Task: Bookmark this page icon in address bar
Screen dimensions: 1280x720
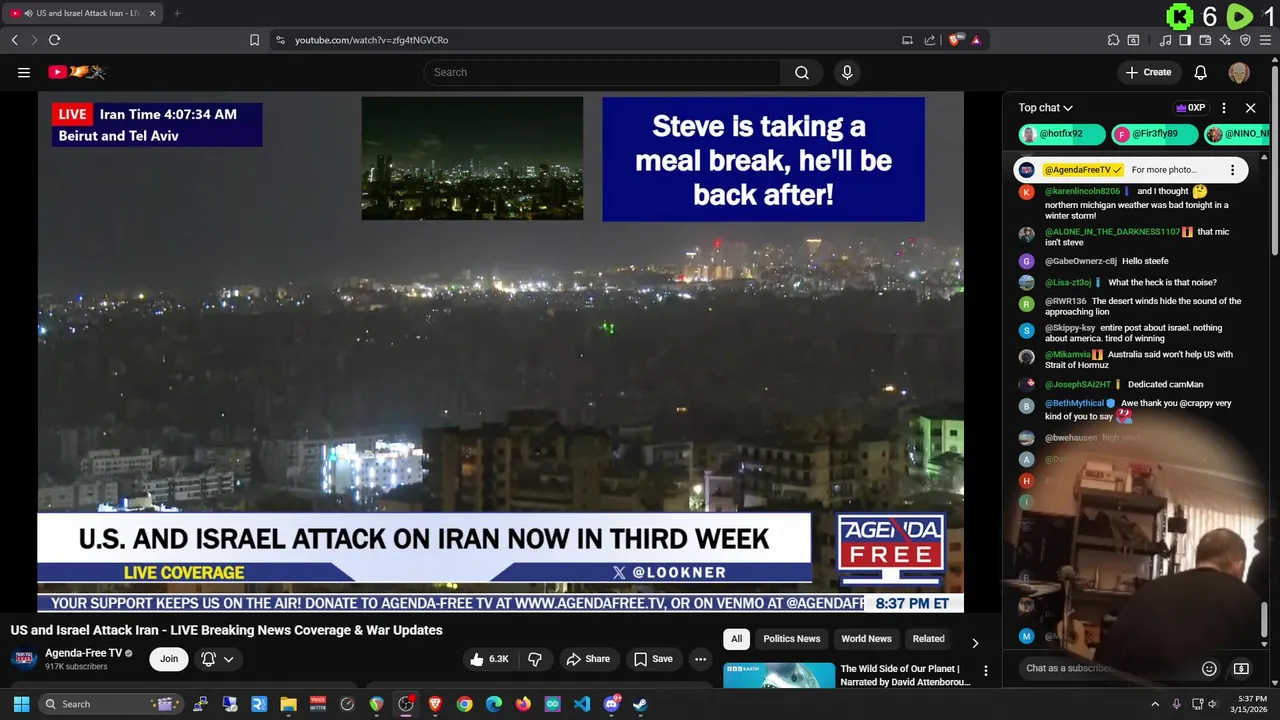Action: click(254, 40)
